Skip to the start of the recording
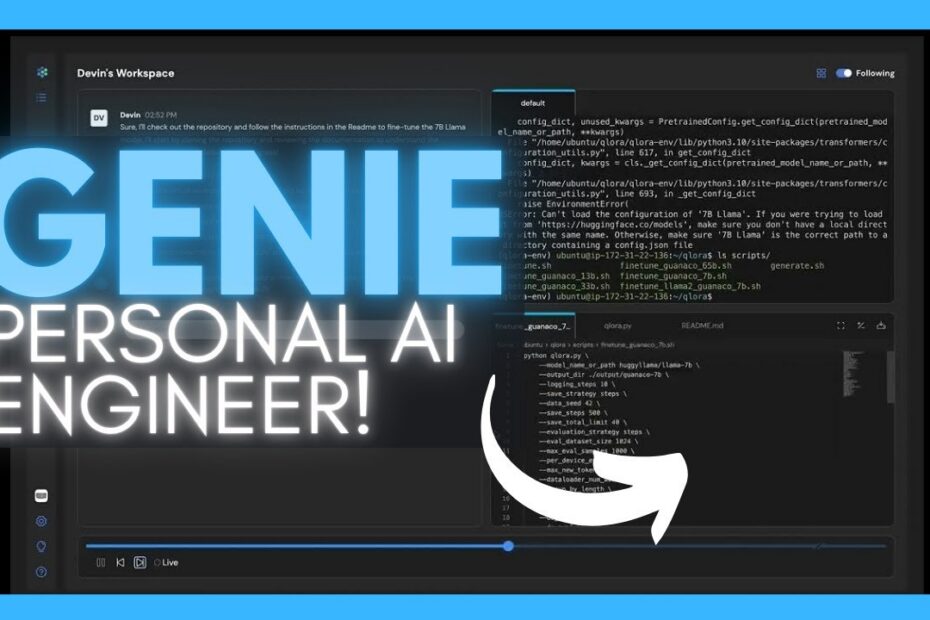The height and width of the screenshot is (620, 930). click(121, 562)
